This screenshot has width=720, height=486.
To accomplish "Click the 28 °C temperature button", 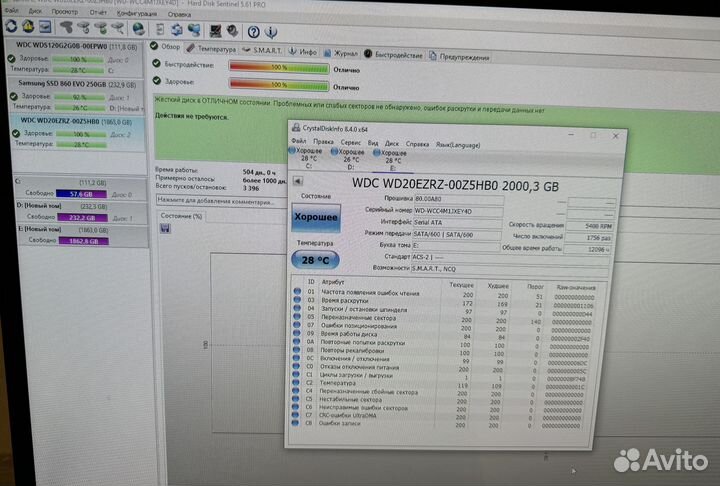I will click(315, 260).
